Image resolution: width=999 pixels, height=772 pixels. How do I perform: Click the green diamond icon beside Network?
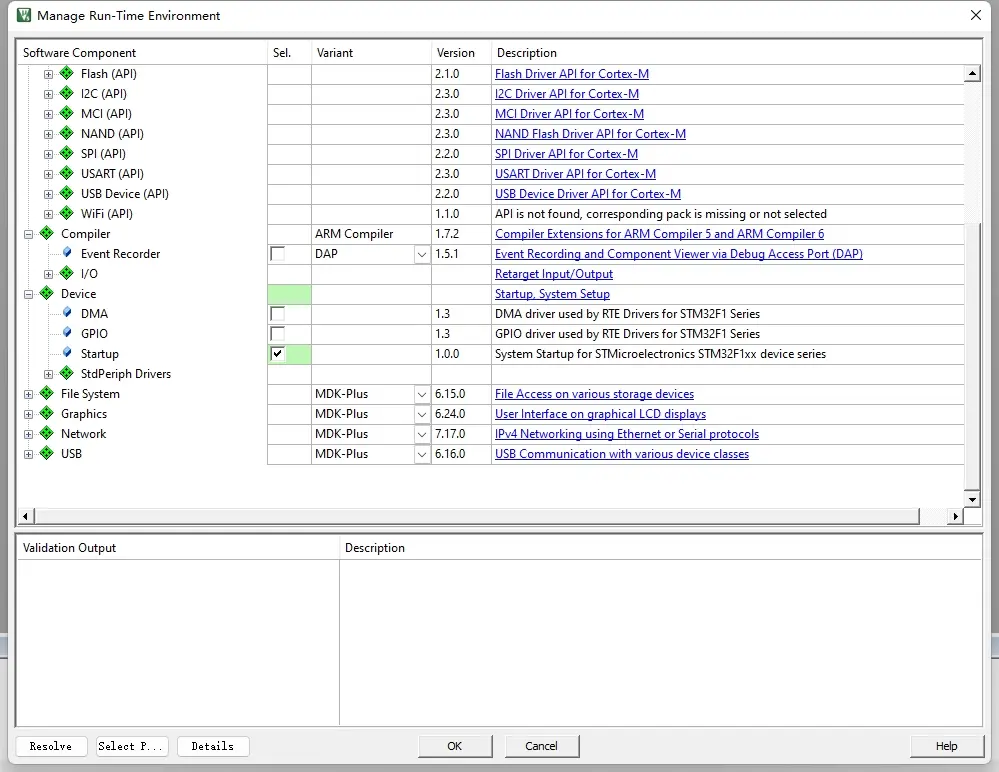click(x=46, y=434)
